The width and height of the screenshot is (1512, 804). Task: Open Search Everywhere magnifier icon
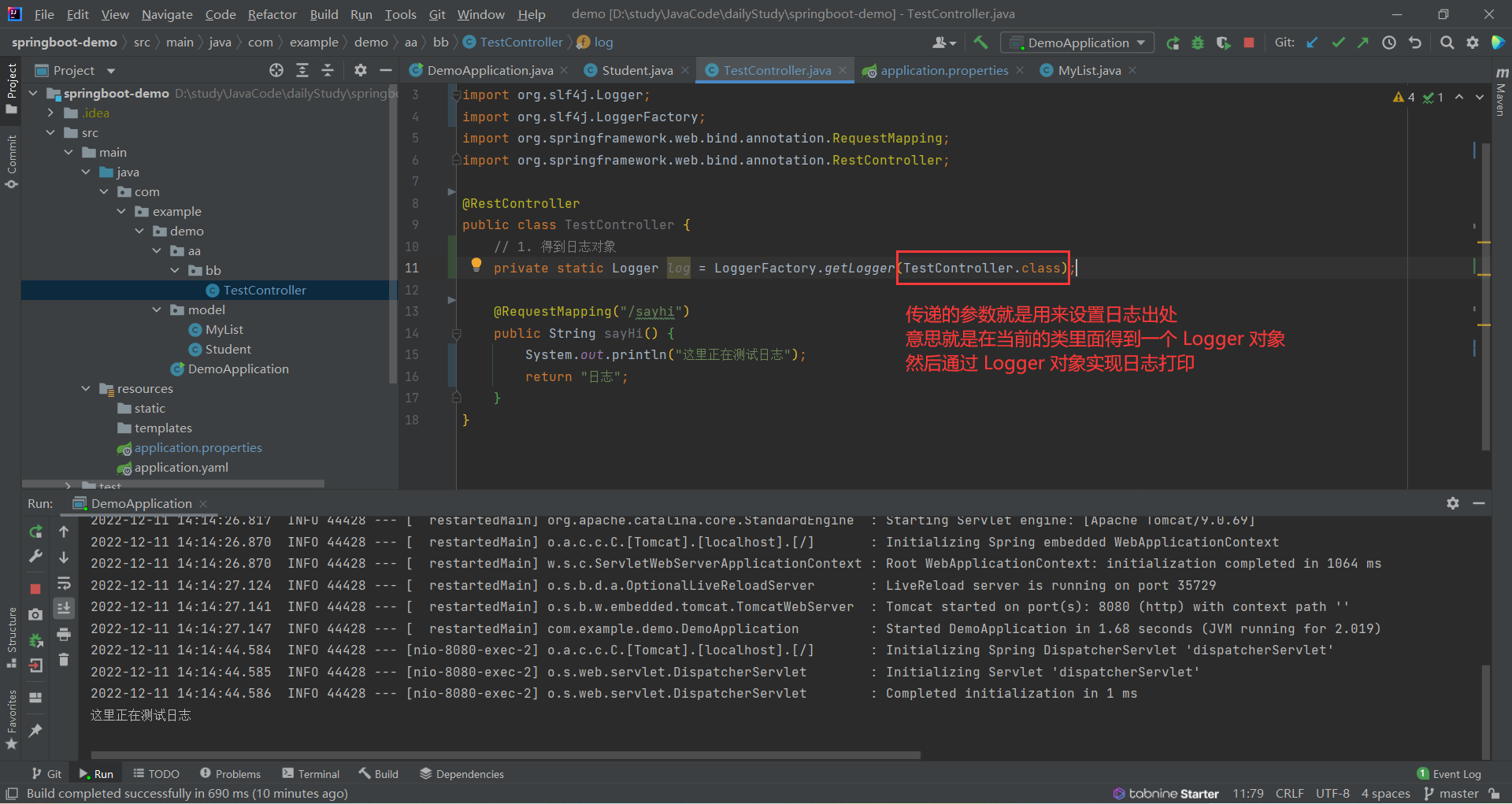[1447, 43]
